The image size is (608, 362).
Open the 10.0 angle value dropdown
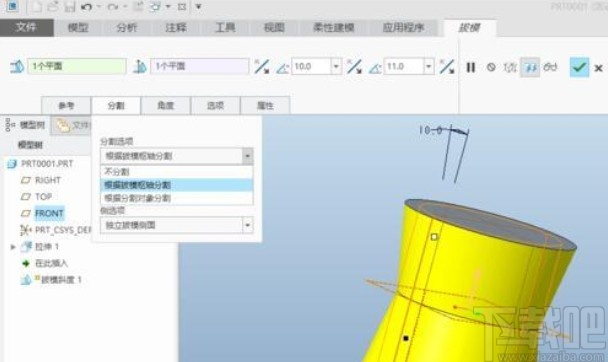[x=336, y=66]
